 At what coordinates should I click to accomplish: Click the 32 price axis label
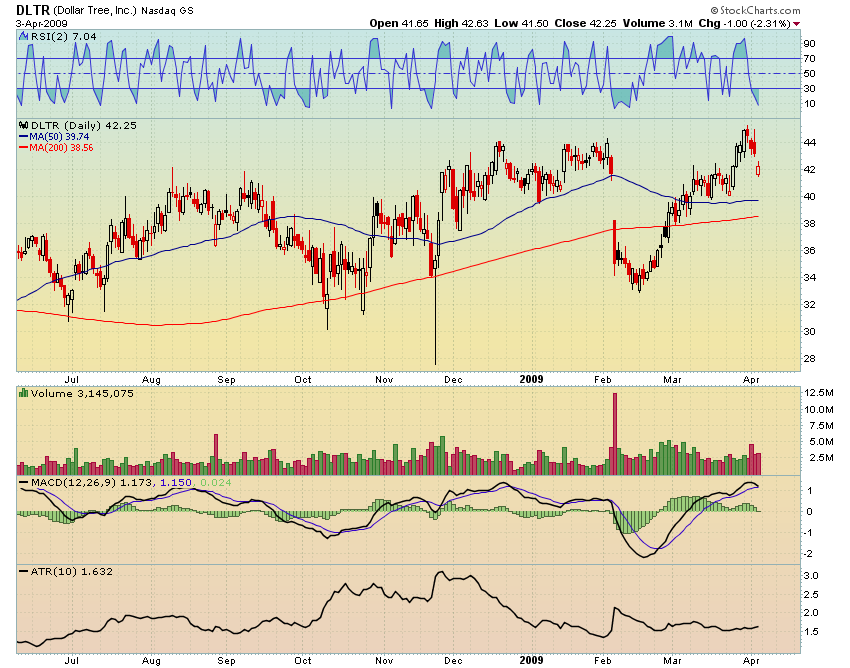[x=810, y=305]
